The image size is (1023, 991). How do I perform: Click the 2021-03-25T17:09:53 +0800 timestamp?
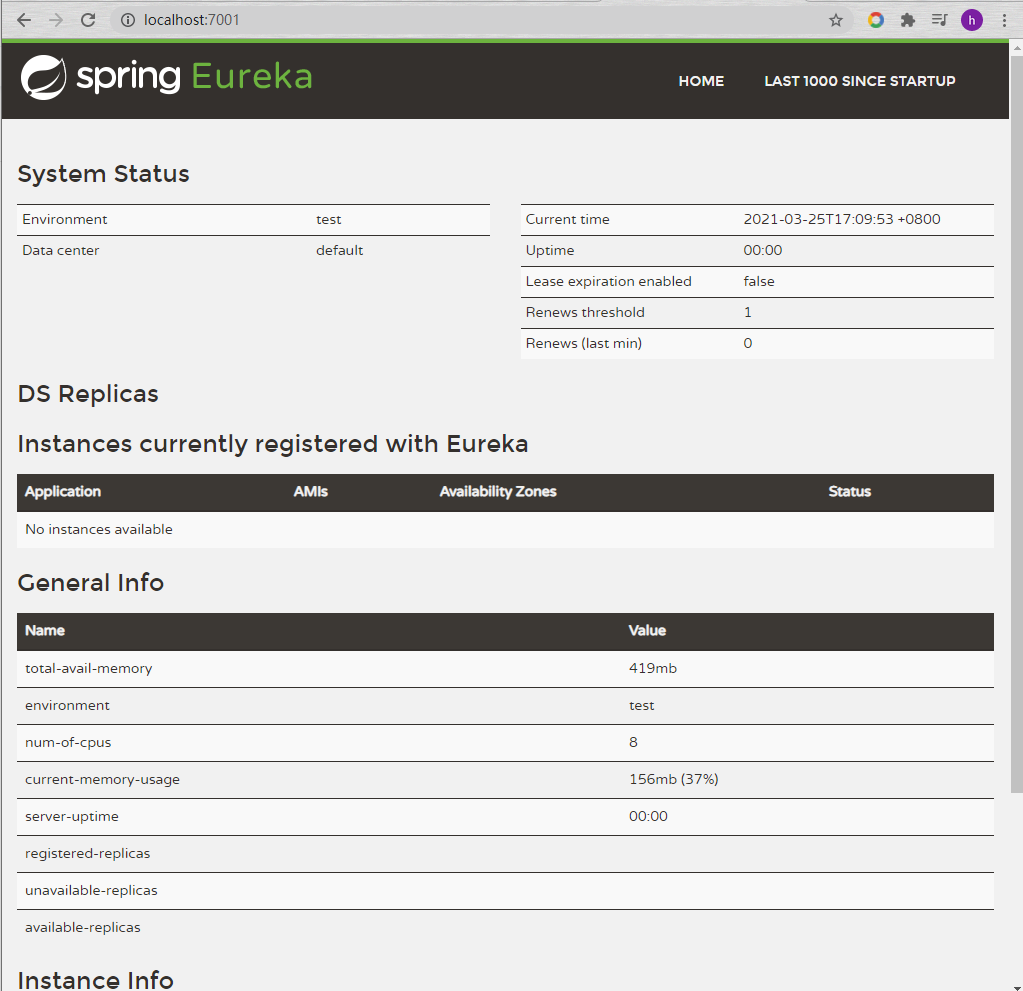tap(842, 219)
